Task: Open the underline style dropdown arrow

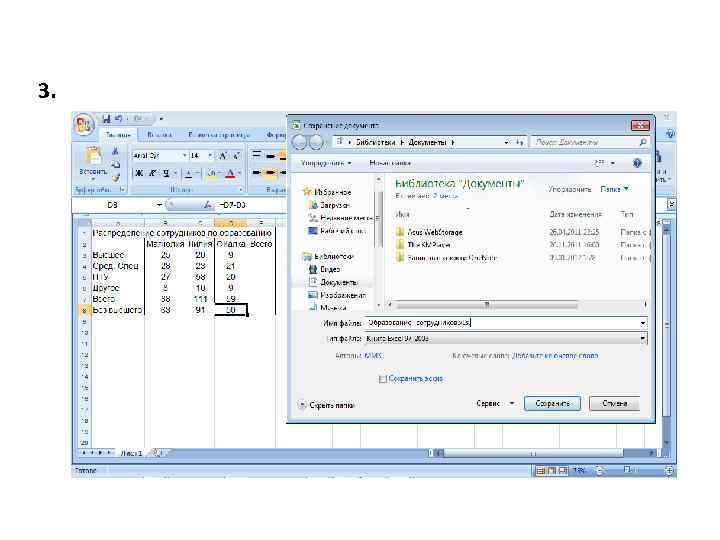Action: coord(175,173)
